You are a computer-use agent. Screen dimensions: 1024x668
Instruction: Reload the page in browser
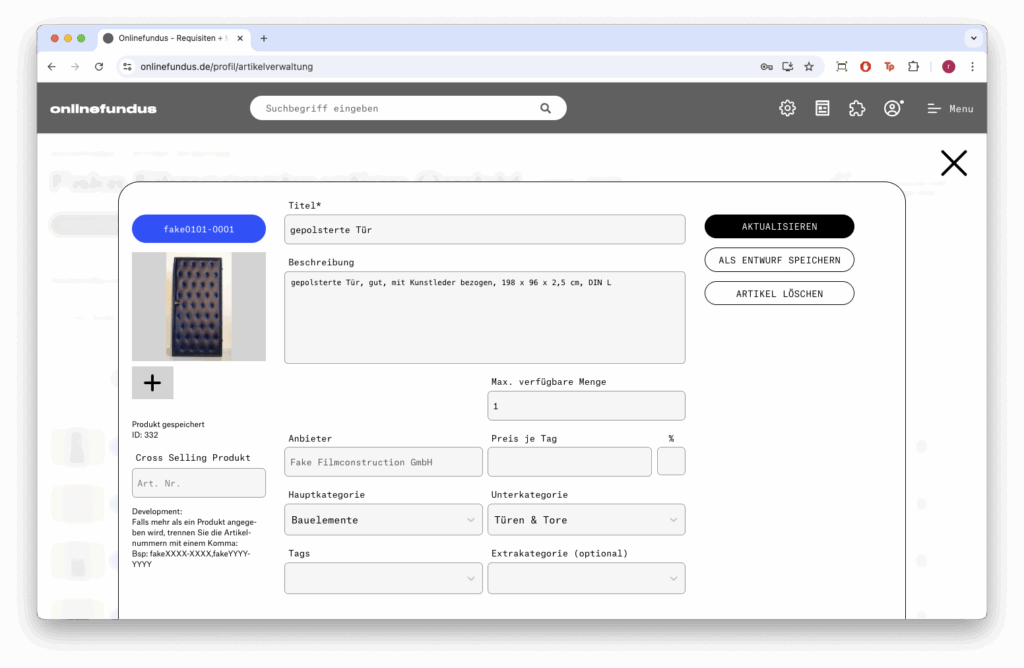point(98,67)
